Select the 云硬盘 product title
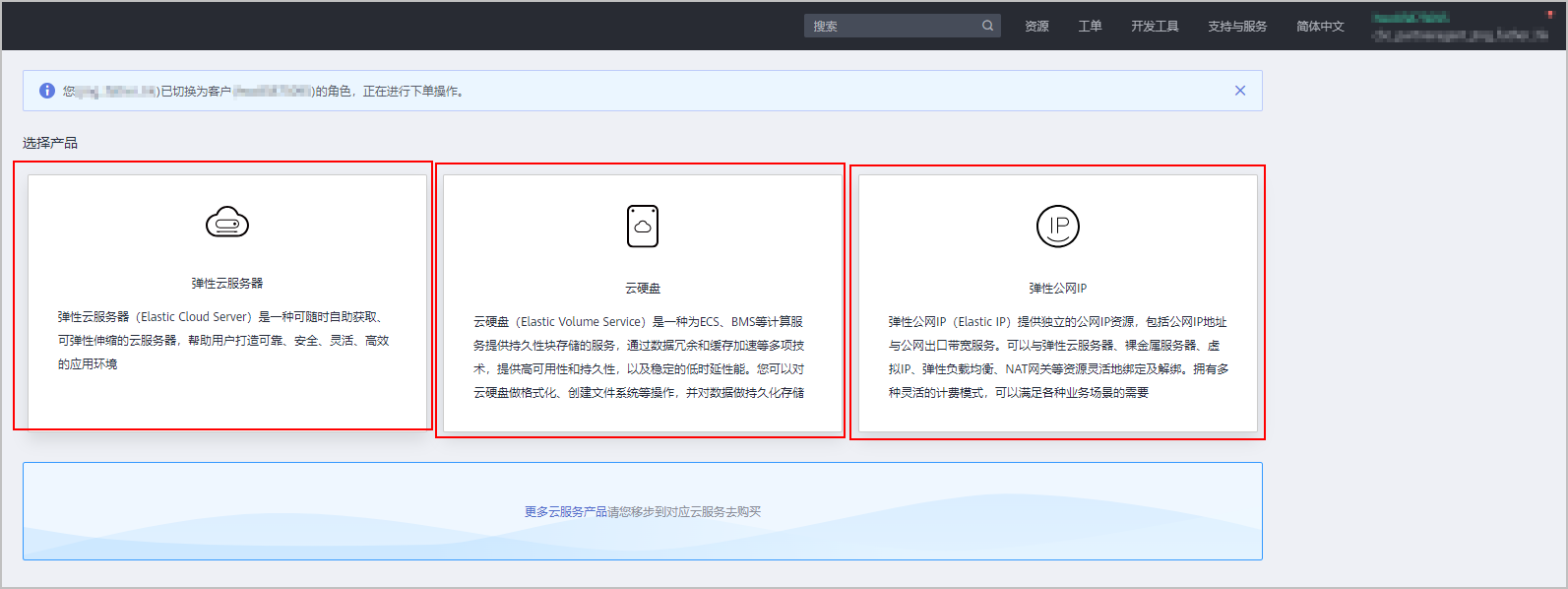The image size is (1568, 589). tap(643, 289)
